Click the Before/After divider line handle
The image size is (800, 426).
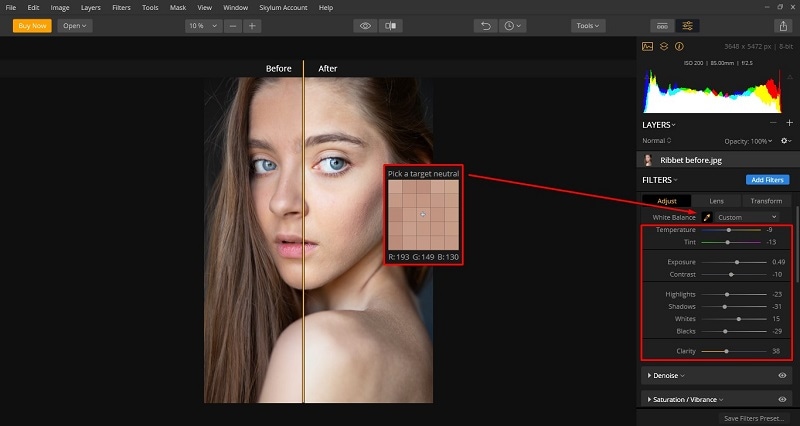[x=304, y=232]
